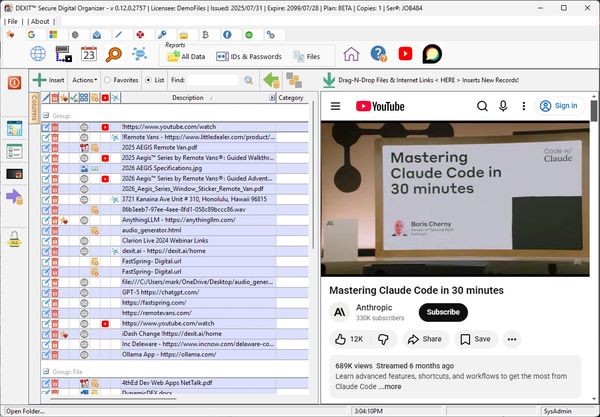Collapse the Group tree section
Screen dimensions: 600x417
[x=46, y=116]
